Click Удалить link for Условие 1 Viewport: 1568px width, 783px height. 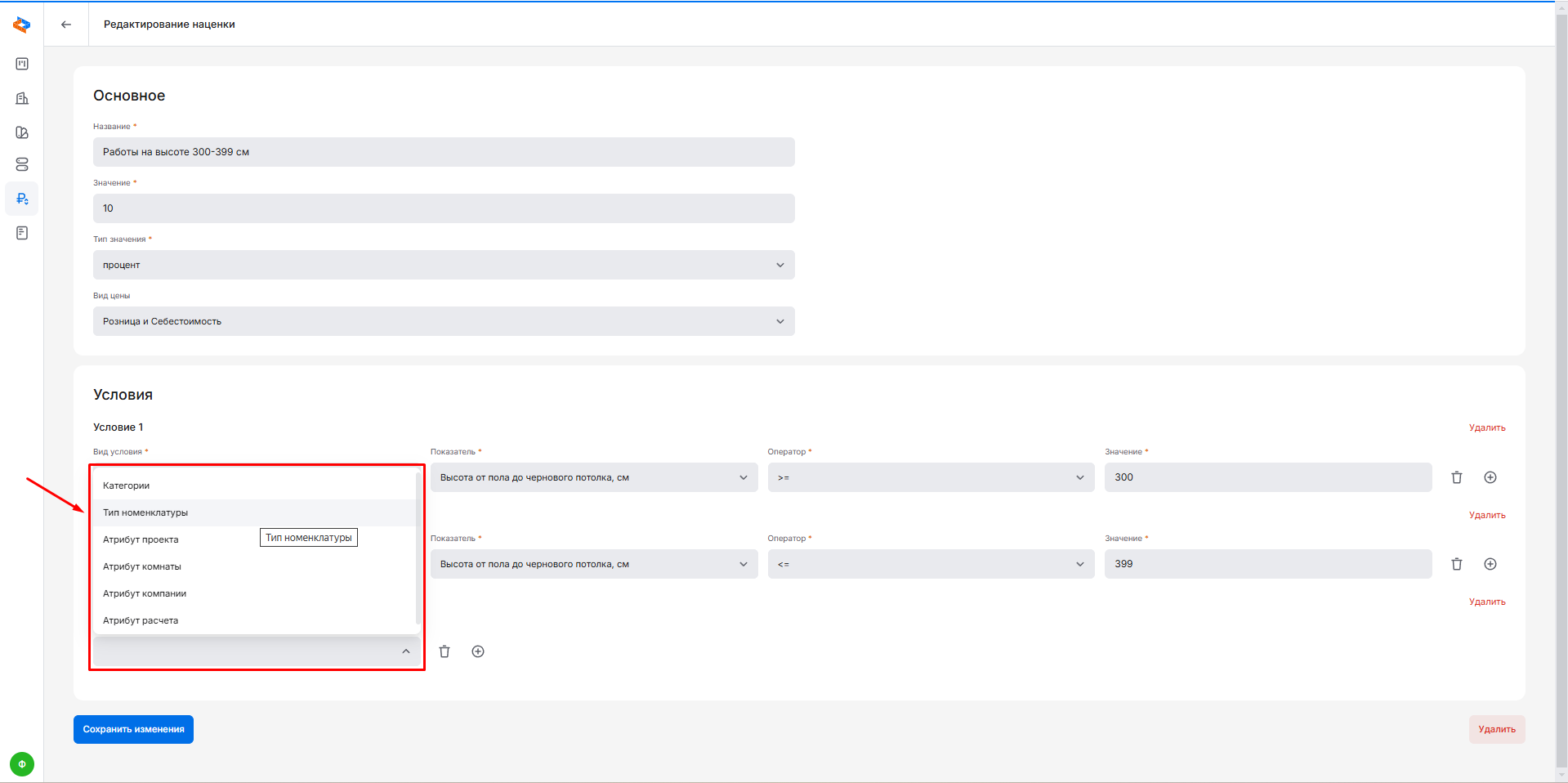[x=1486, y=427]
